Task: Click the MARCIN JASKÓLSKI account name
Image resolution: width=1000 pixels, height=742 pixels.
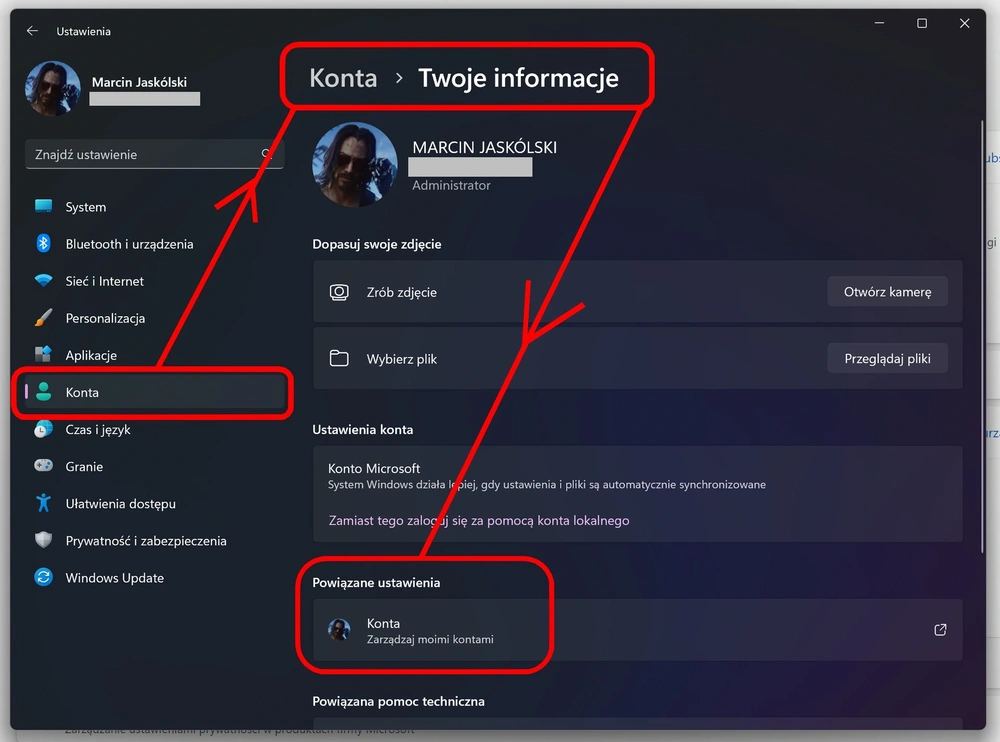Action: click(x=484, y=147)
